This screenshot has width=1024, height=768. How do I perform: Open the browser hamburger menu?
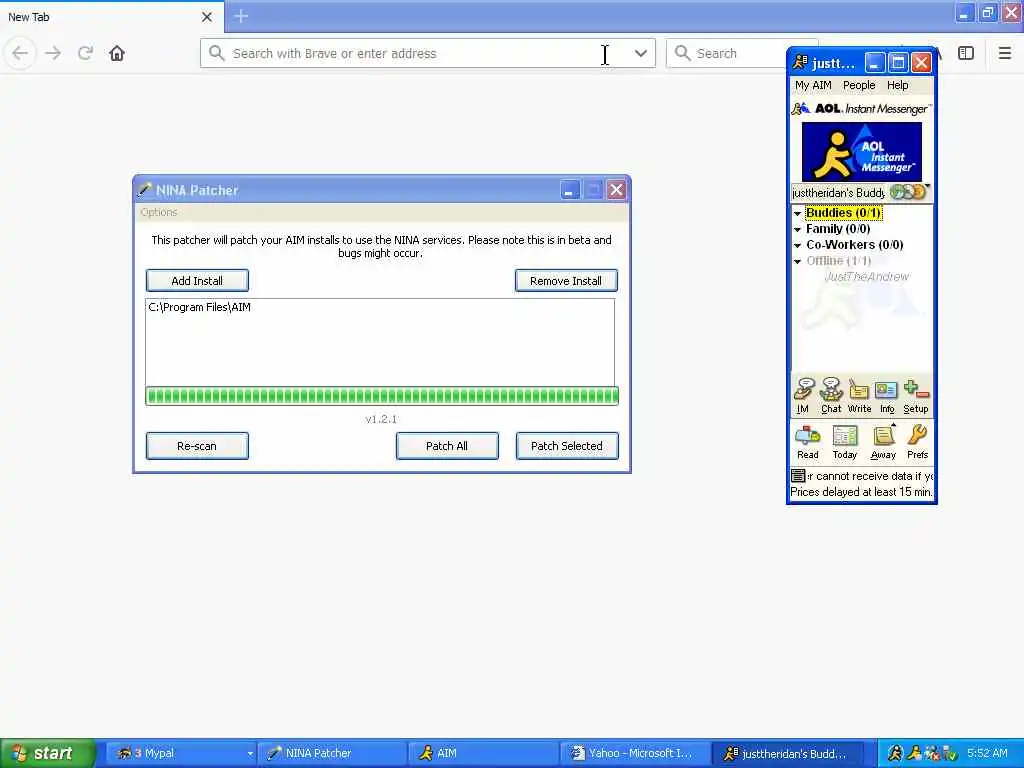point(1005,53)
